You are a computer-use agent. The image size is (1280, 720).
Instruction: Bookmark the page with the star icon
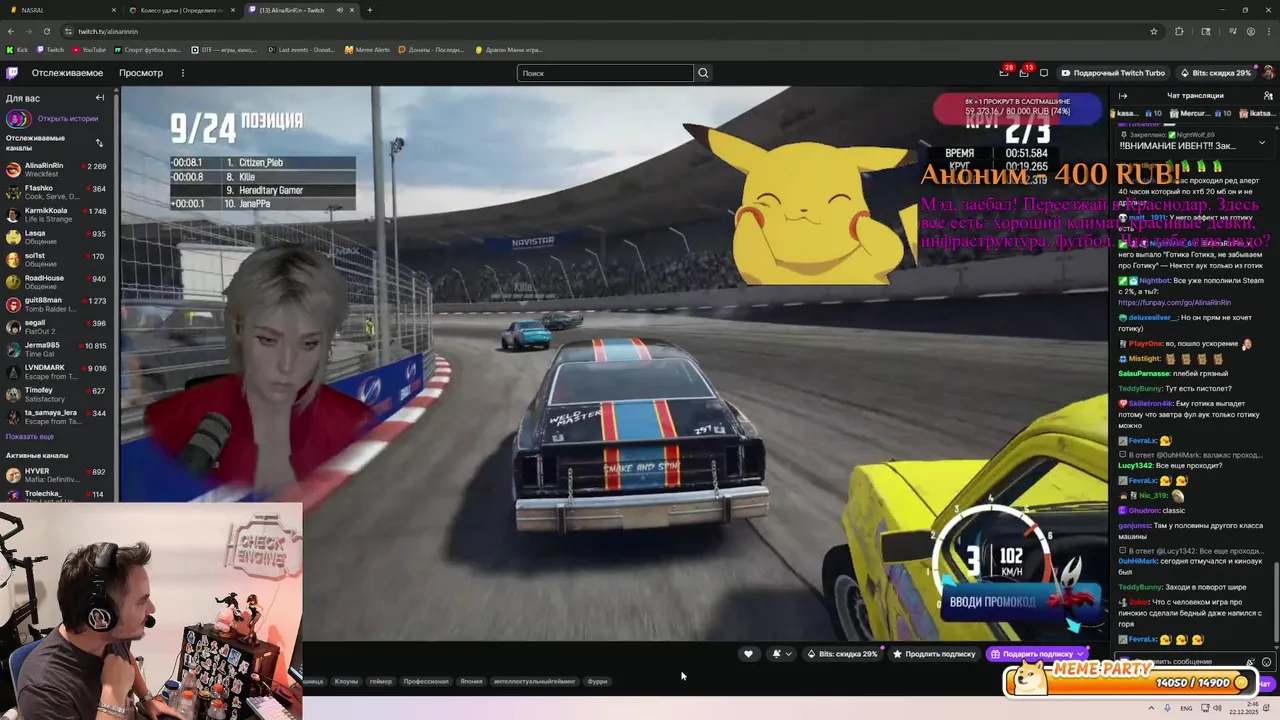tap(1154, 31)
